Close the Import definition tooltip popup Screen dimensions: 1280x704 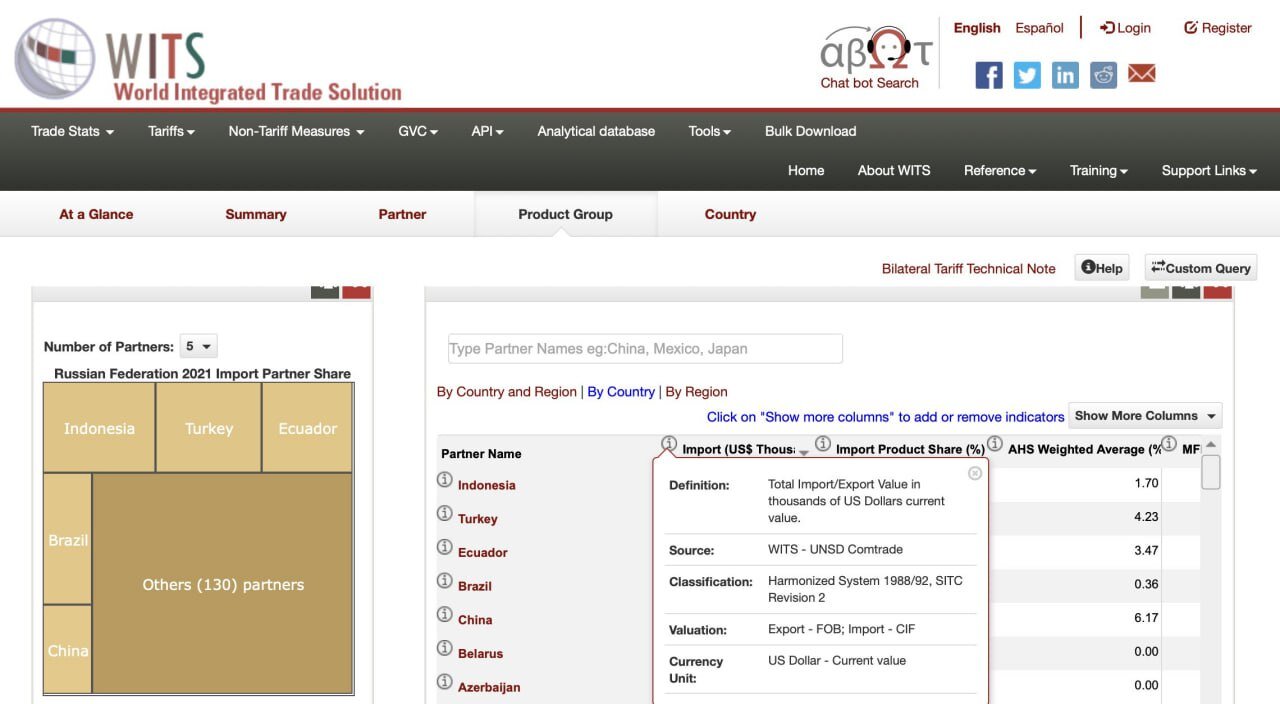[975, 473]
